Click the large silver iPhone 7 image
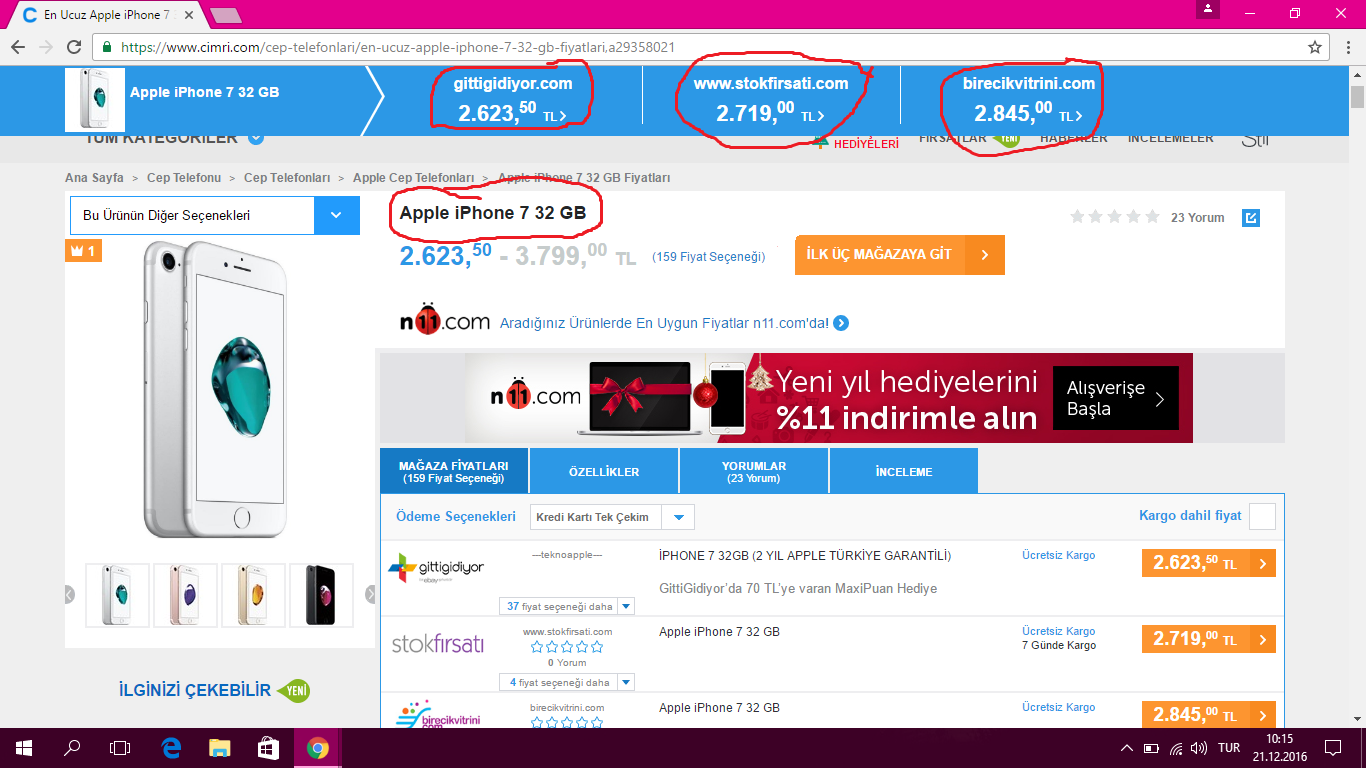This screenshot has width=1366, height=768. click(x=215, y=390)
